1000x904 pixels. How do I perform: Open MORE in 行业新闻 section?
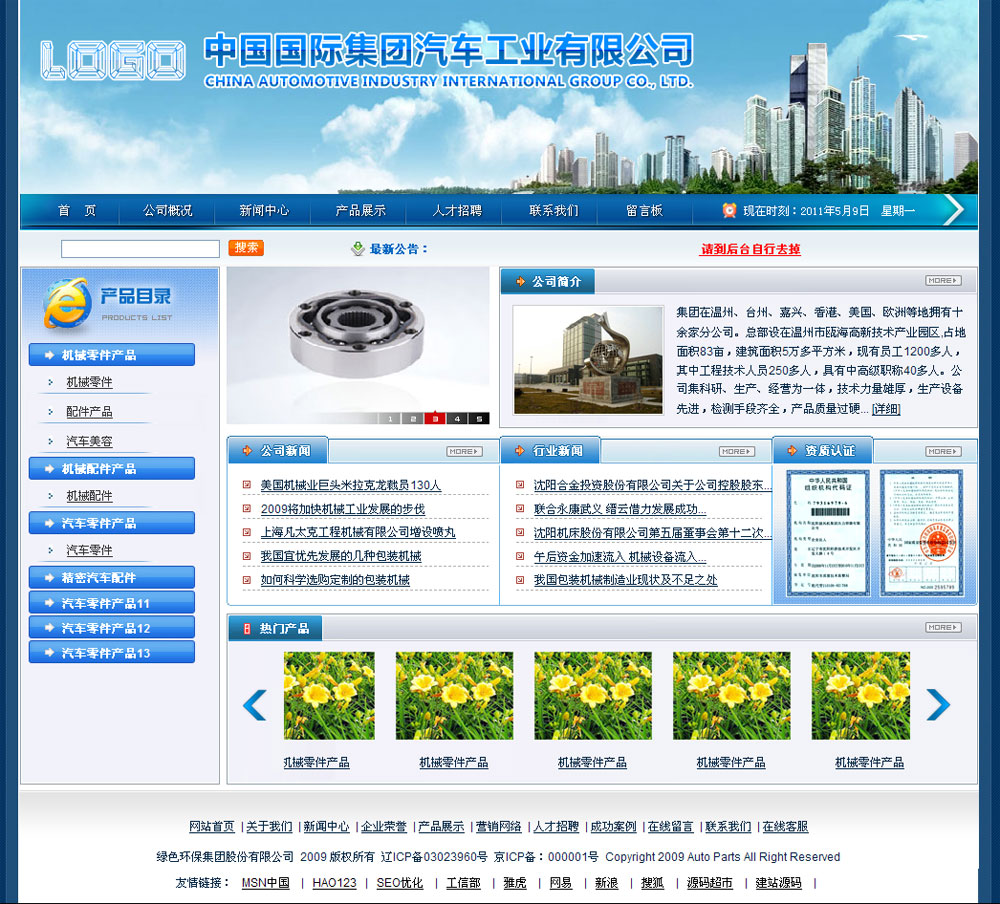pyautogui.click(x=737, y=452)
